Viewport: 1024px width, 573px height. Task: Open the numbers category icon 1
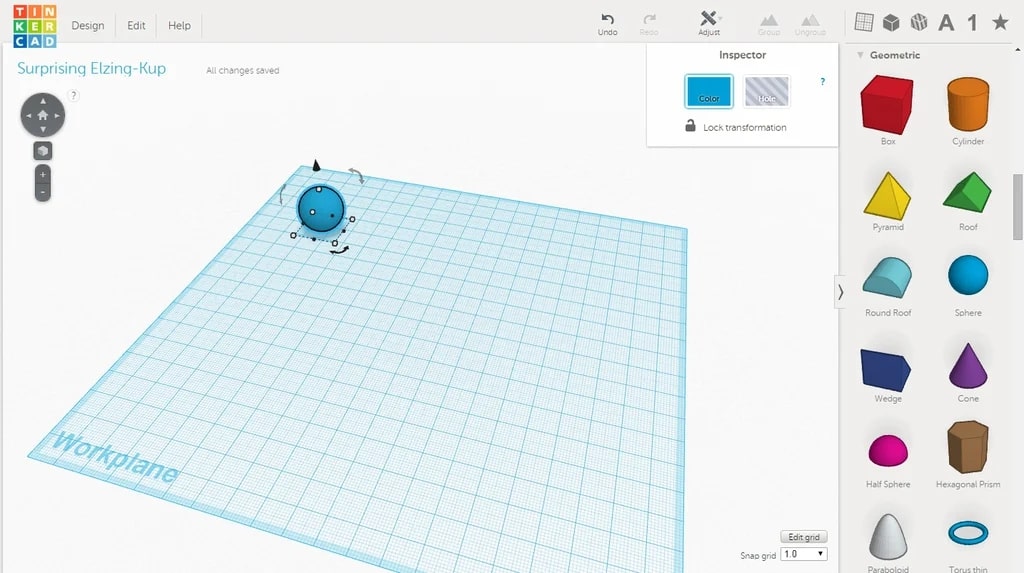tap(972, 23)
